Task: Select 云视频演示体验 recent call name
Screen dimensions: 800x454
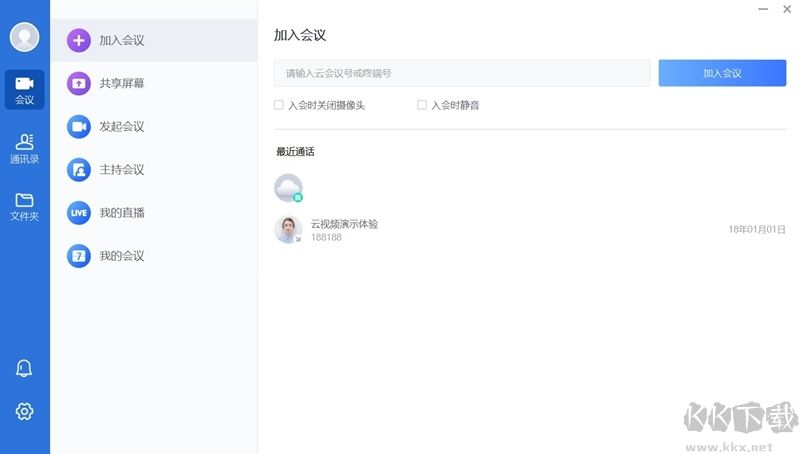Action: (x=344, y=224)
